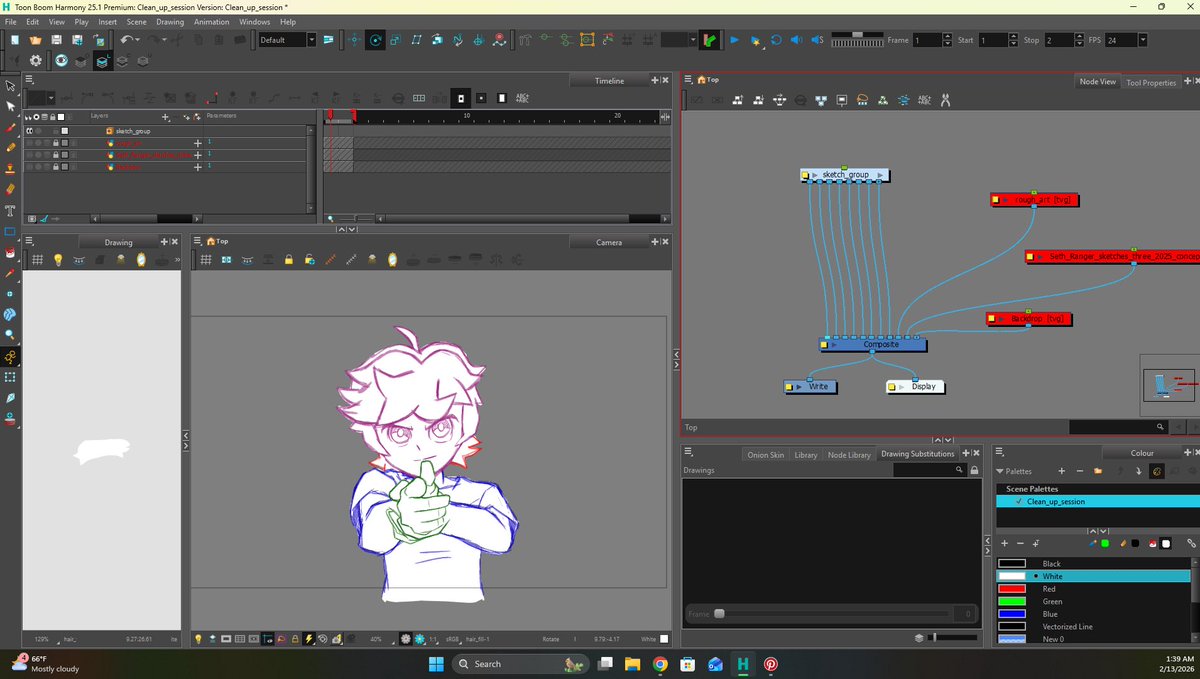Increase Stop value with stepper up arrow
The width and height of the screenshot is (1200, 679).
point(1079,37)
